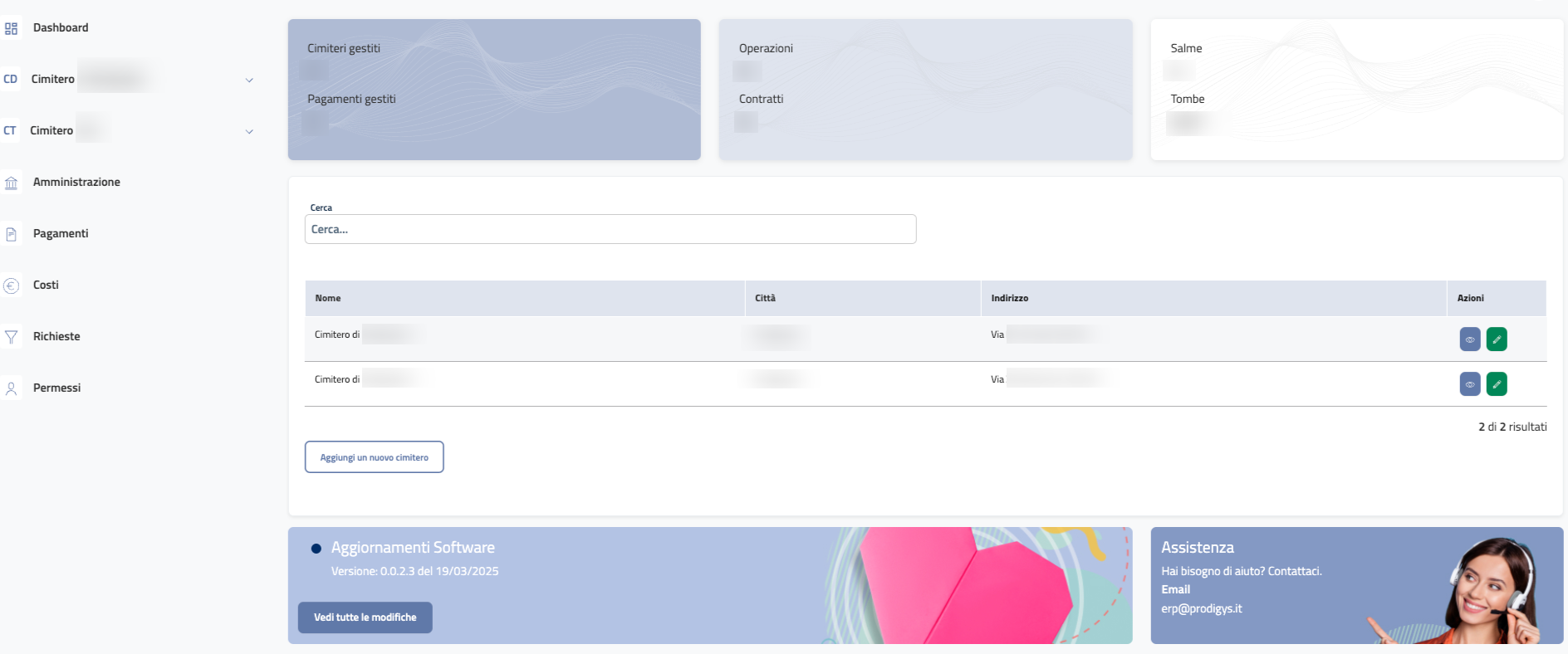Click the Cimiteri gestiti summary card
Viewport: 1568px width, 654px height.
(494, 90)
